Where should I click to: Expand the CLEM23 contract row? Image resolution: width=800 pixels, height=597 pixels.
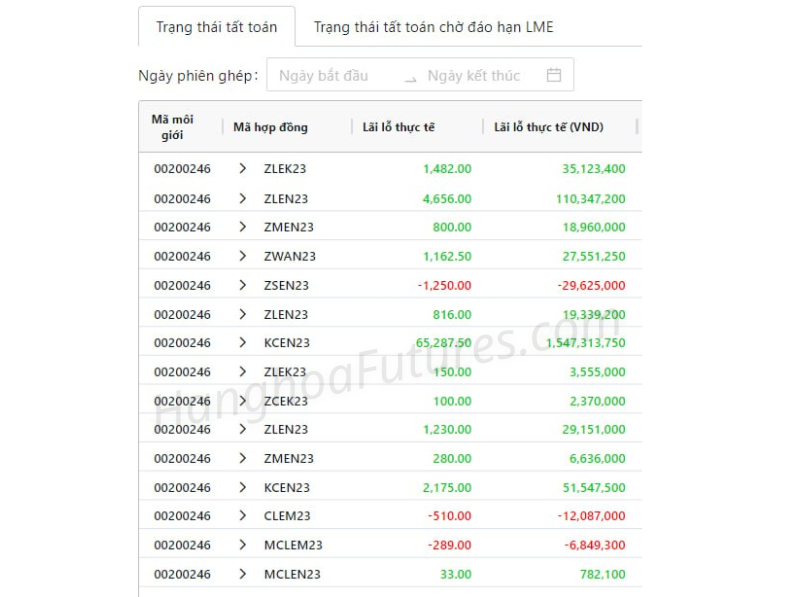[242, 516]
